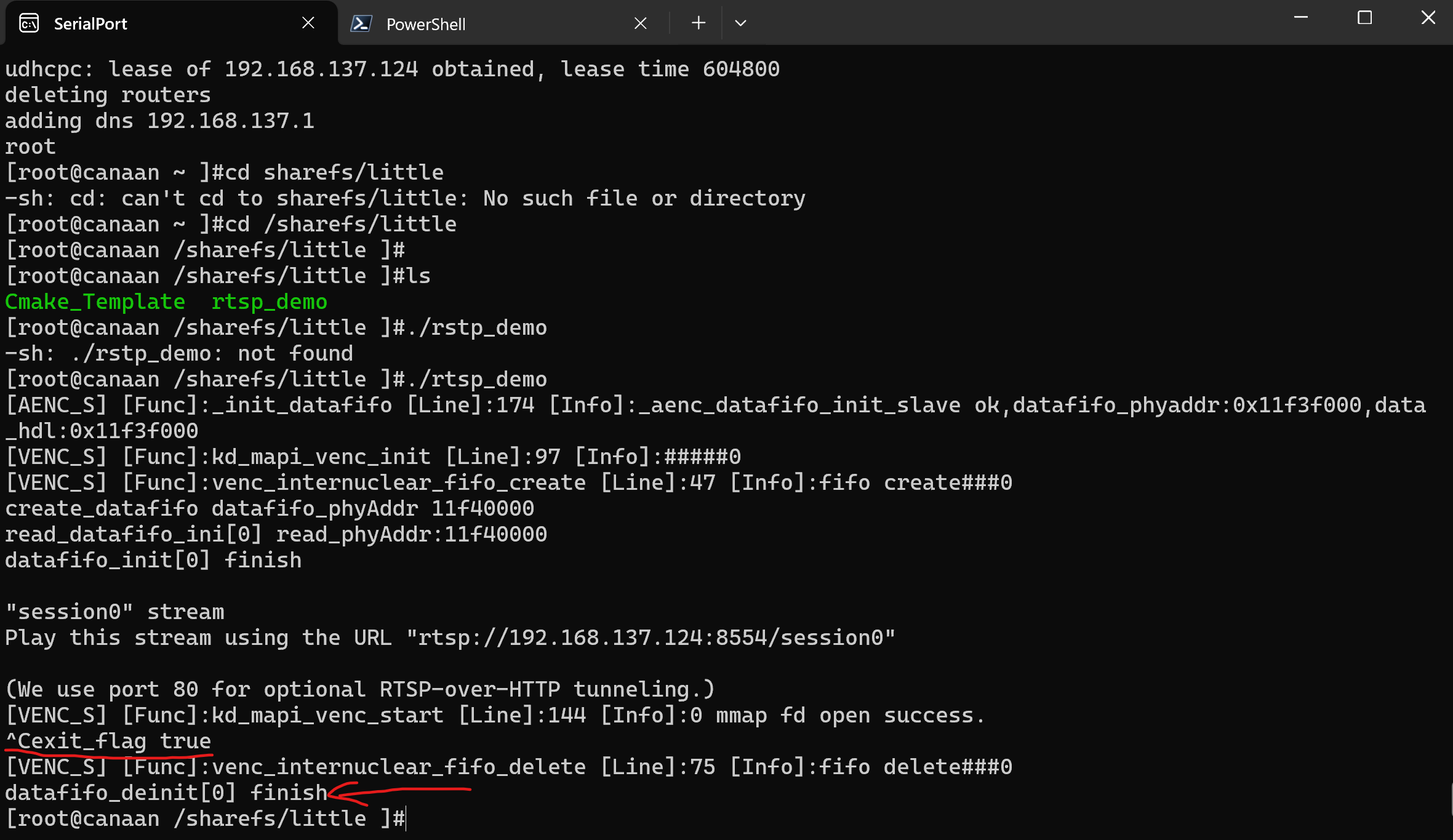This screenshot has width=1453, height=840.
Task: Close the PowerShell tab
Action: coord(640,23)
